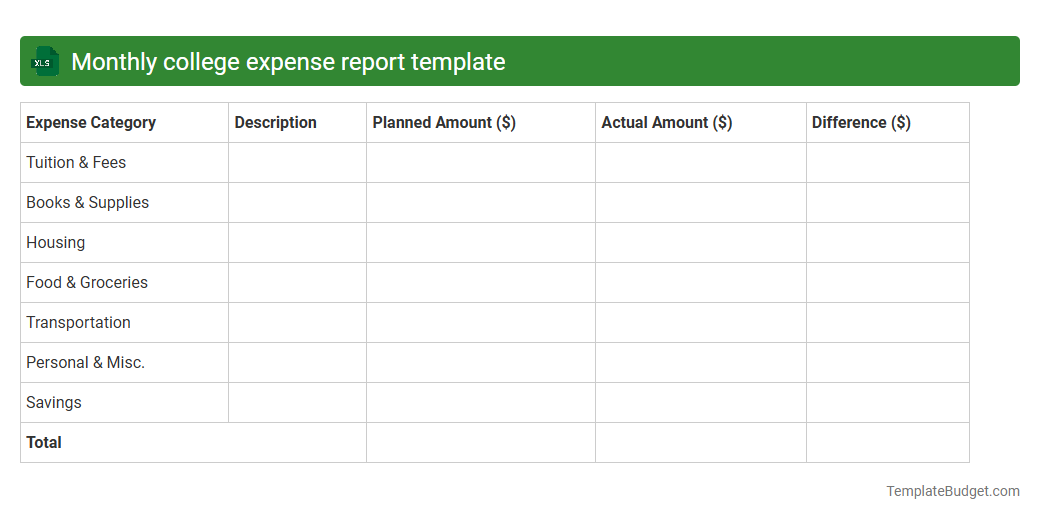Click the 'Housing' row label
Viewport: 1040px width, 520px height.
point(56,243)
